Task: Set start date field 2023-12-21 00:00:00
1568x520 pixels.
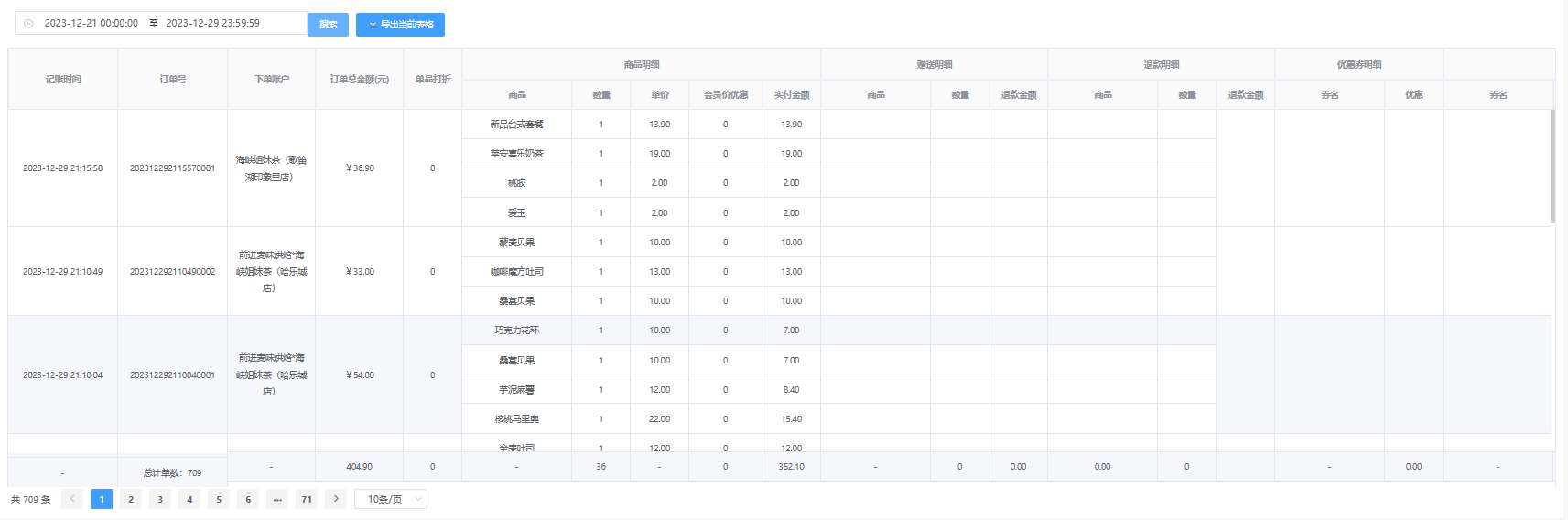Action: click(x=92, y=24)
